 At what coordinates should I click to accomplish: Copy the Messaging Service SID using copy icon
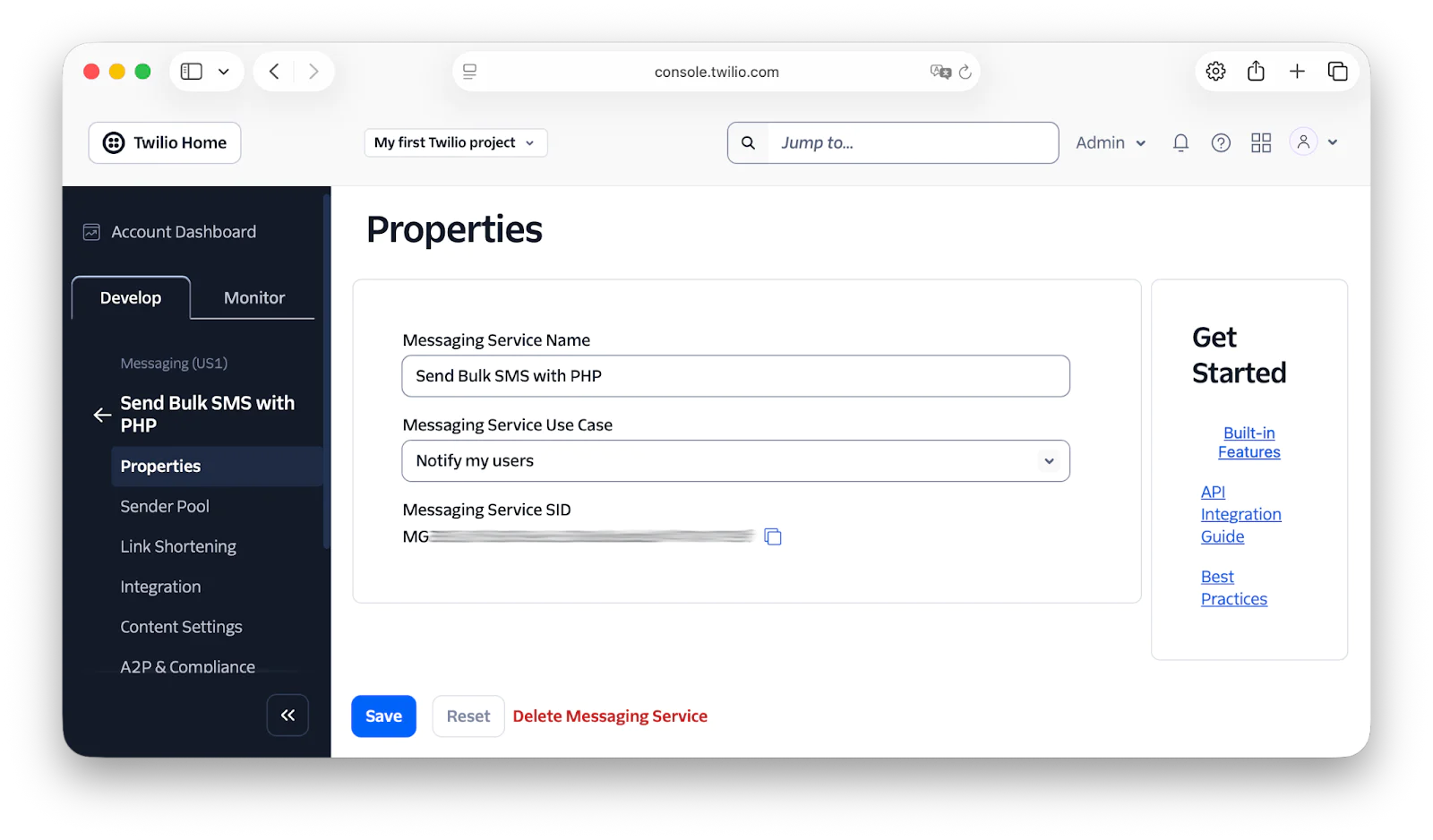772,536
